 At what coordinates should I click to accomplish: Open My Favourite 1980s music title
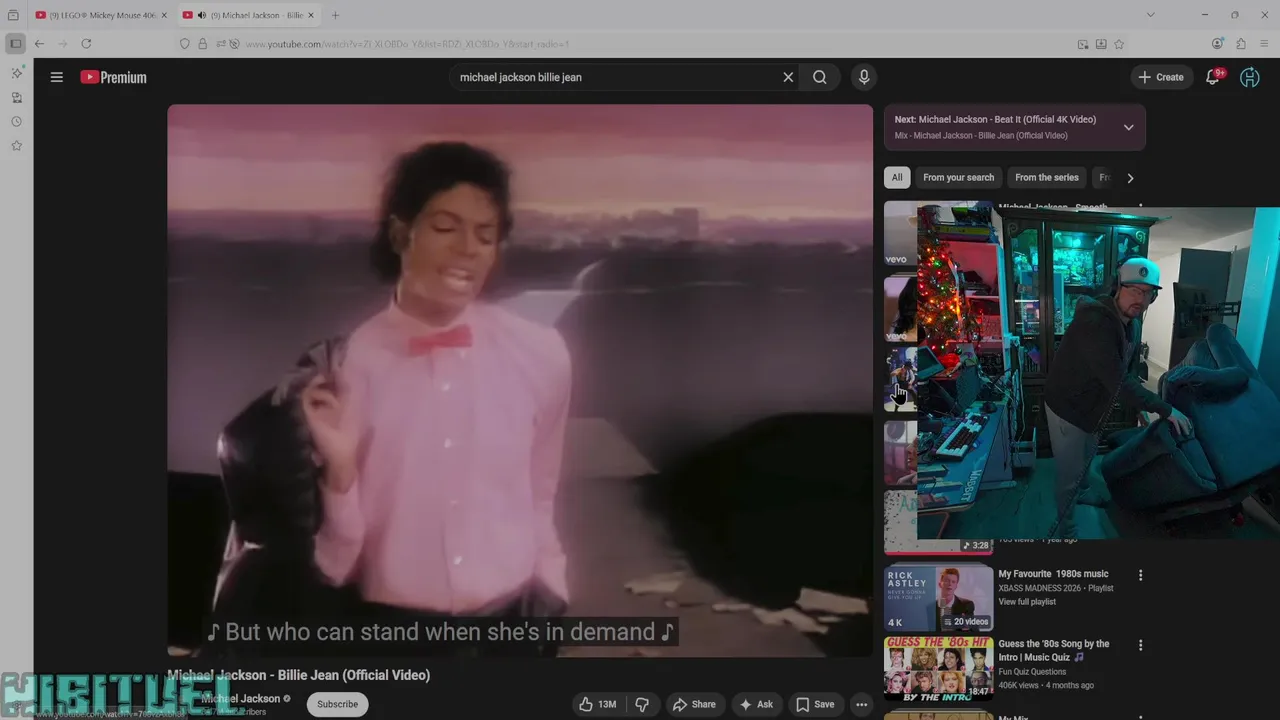click(1053, 574)
